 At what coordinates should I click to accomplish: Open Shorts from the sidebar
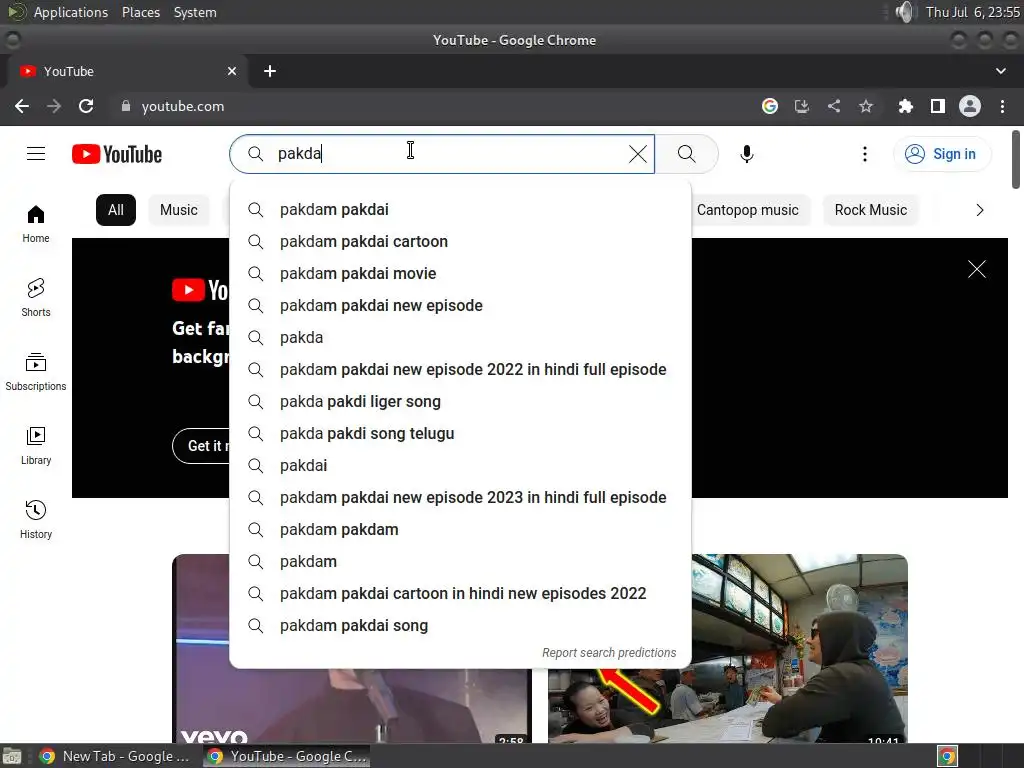pos(36,298)
